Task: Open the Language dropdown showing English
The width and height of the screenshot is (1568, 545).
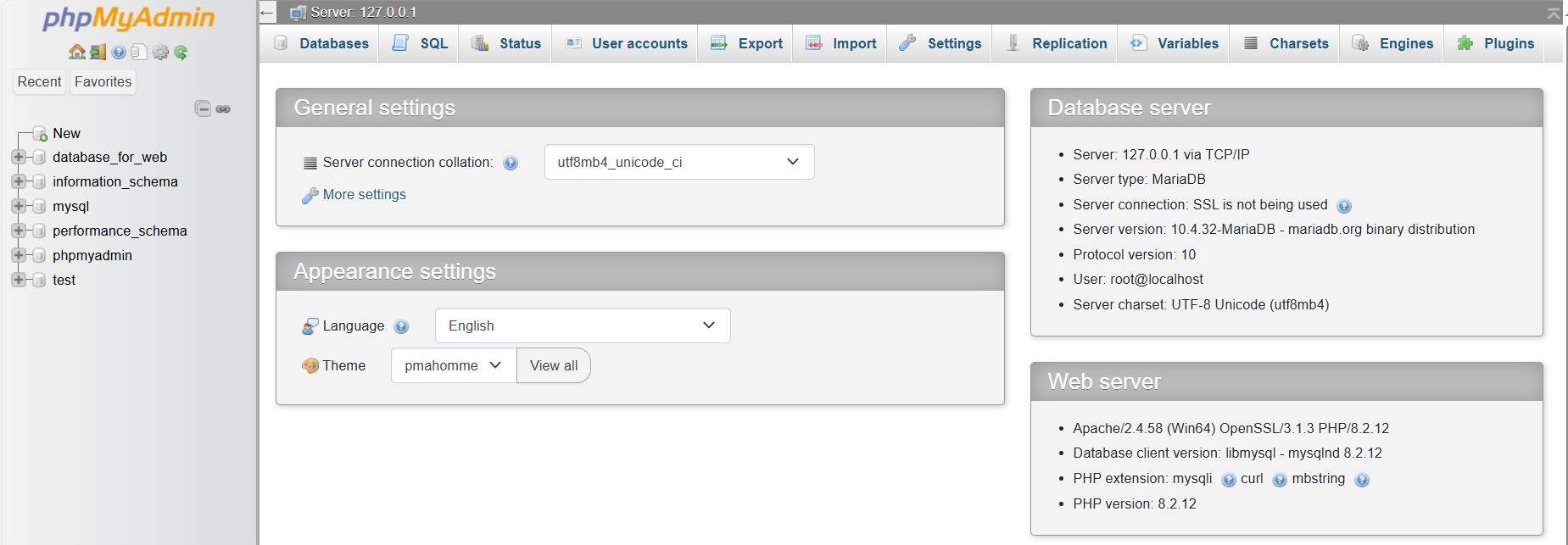Action: pos(582,325)
